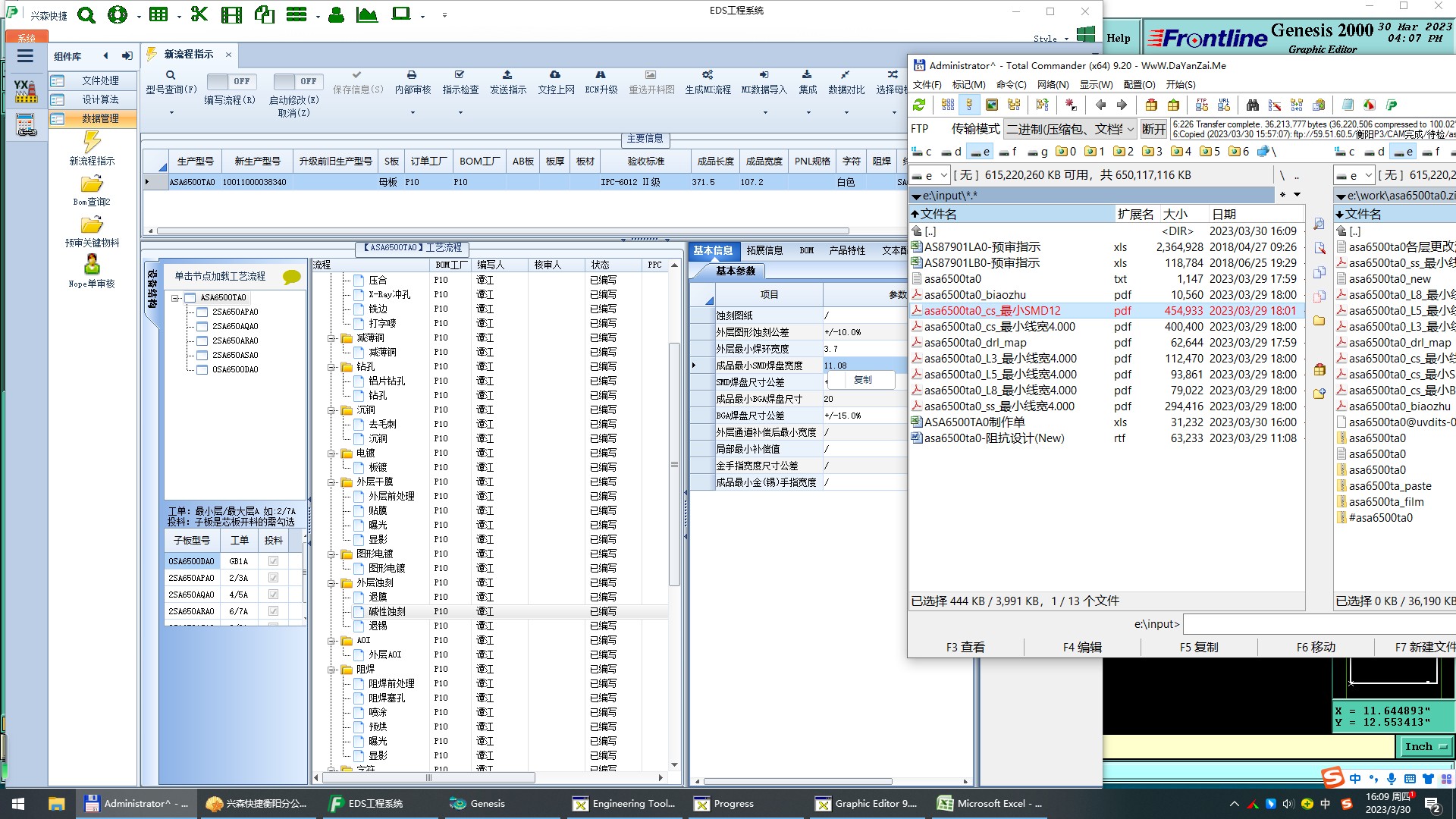Click the 型号查询 search icon
Screen dimensions: 1456x819
[x=171, y=75]
